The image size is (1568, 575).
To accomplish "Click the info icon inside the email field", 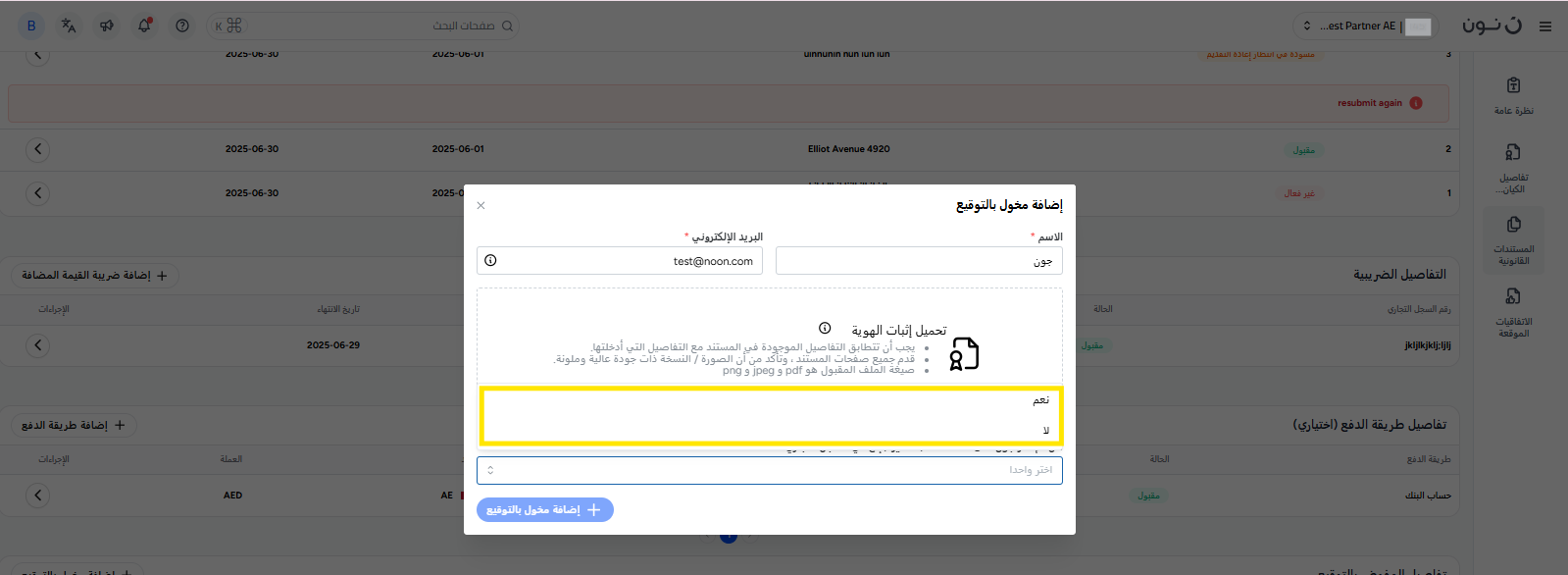I will pos(490,261).
